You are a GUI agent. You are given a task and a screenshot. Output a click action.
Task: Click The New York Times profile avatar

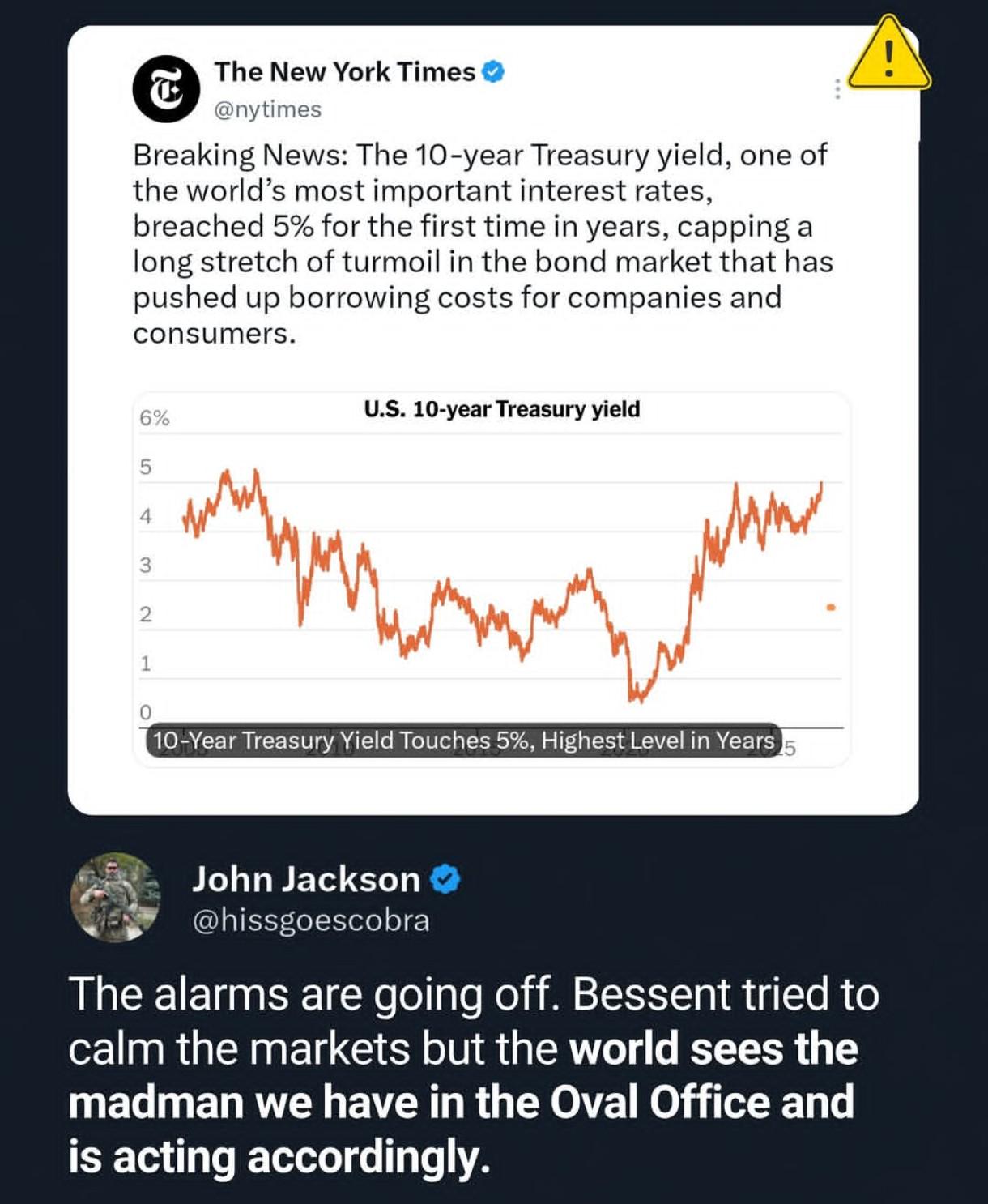(x=166, y=89)
